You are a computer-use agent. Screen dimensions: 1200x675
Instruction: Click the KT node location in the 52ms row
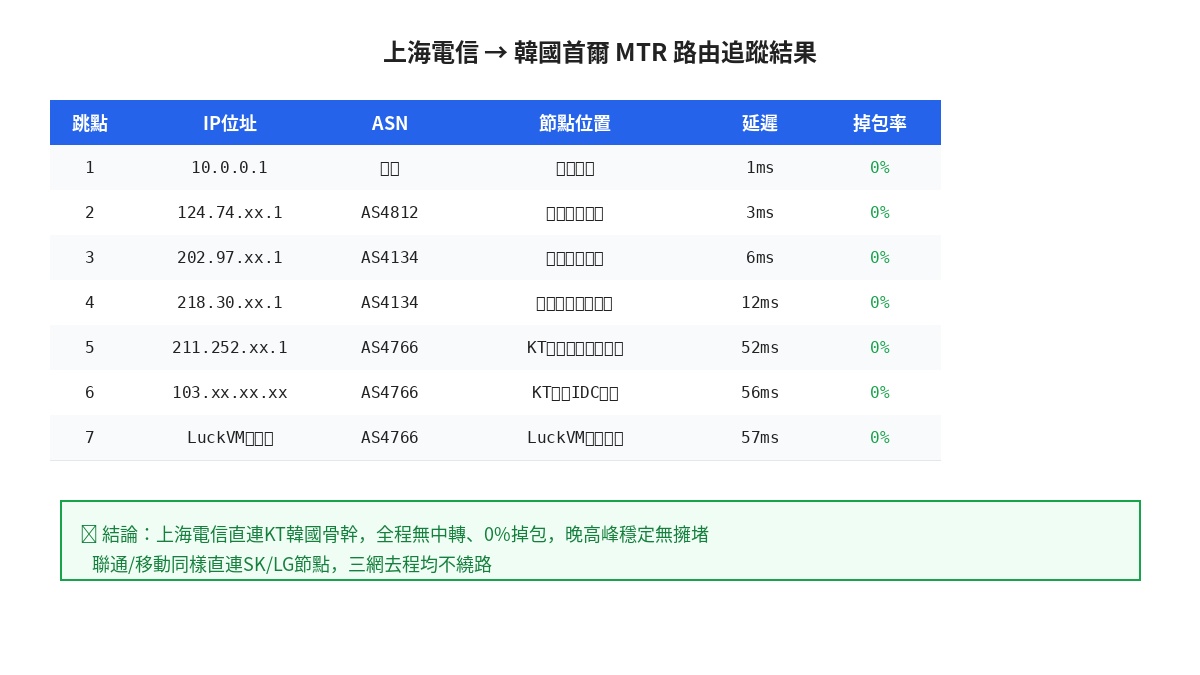[575, 348]
